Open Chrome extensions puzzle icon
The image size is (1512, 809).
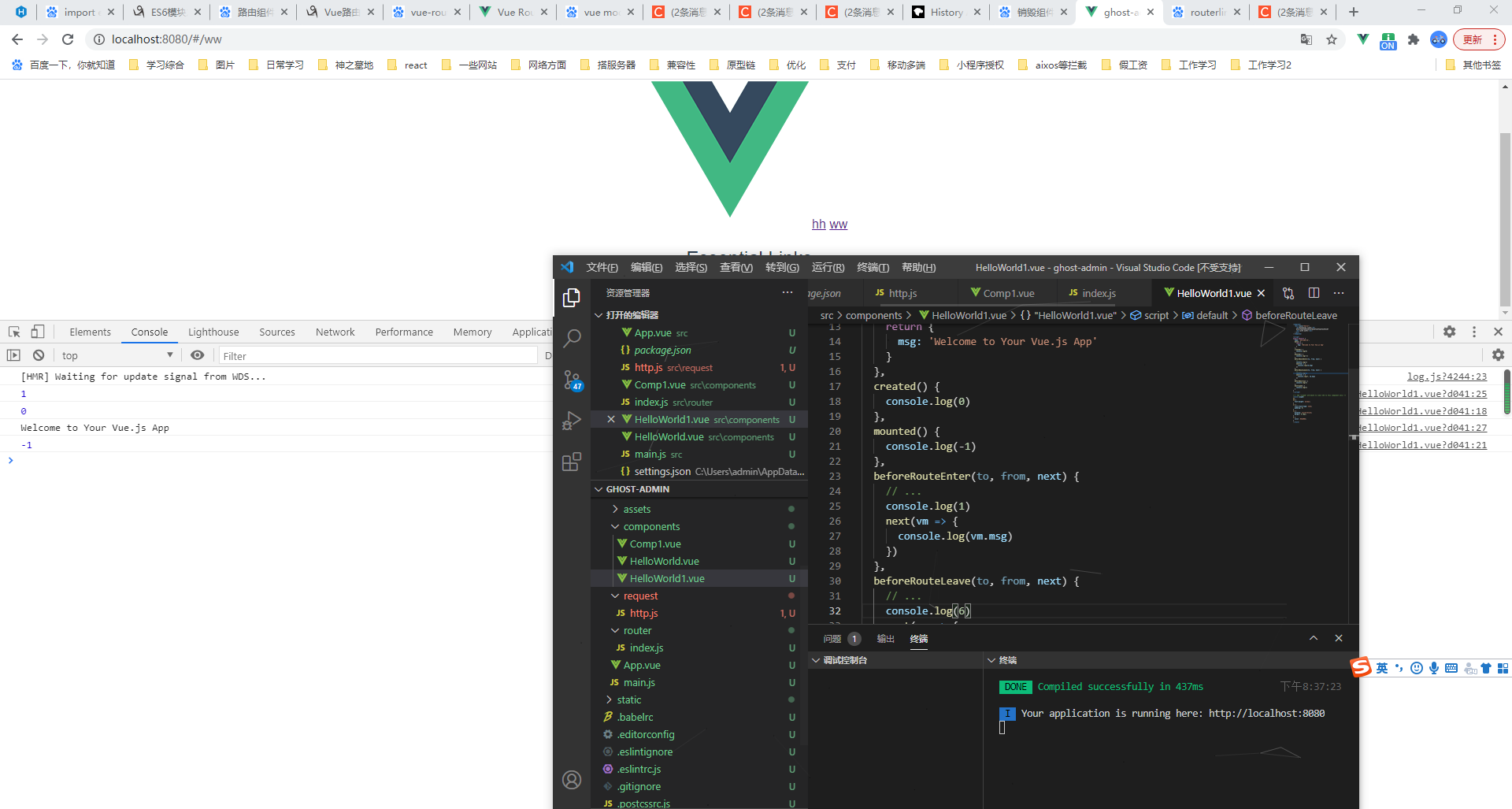pos(1414,39)
